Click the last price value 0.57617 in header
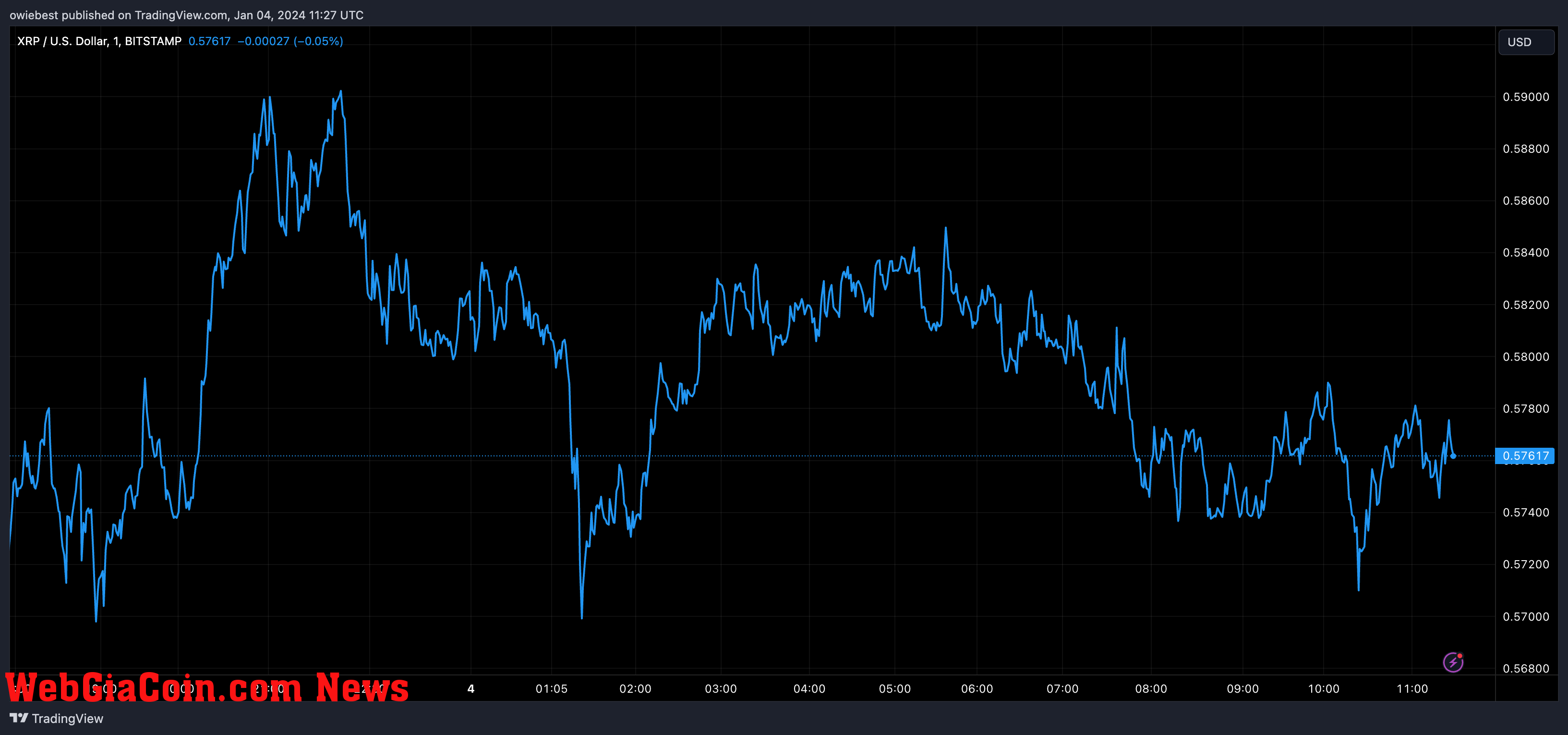This screenshot has height=735, width=1568. pos(209,41)
